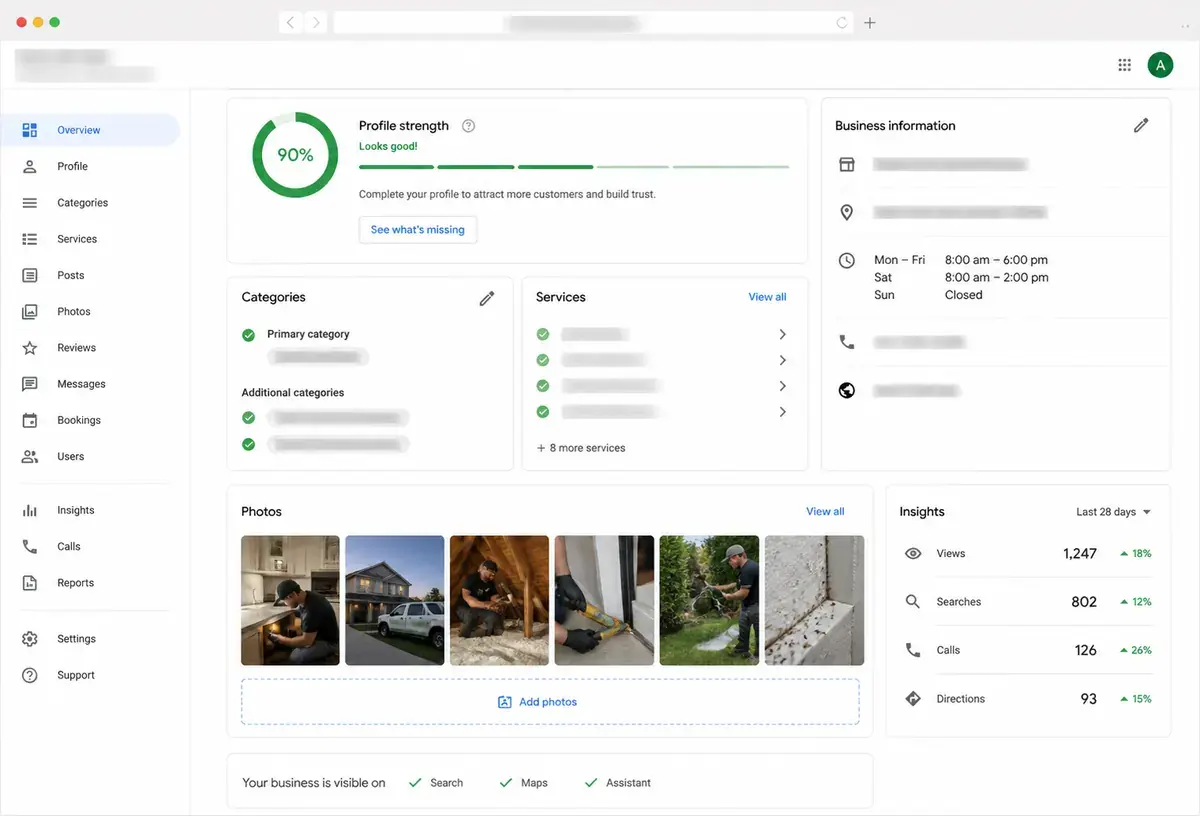Screen dimensions: 1200x816
Task: Click the Add photos button
Action: pyautogui.click(x=550, y=702)
